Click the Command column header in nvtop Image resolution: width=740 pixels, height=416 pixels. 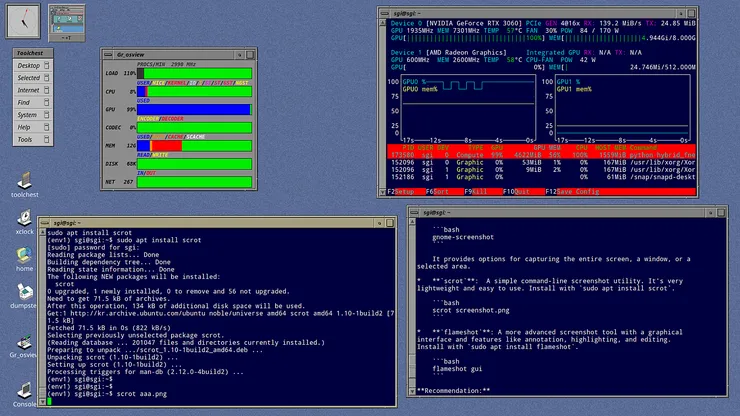[x=643, y=148]
